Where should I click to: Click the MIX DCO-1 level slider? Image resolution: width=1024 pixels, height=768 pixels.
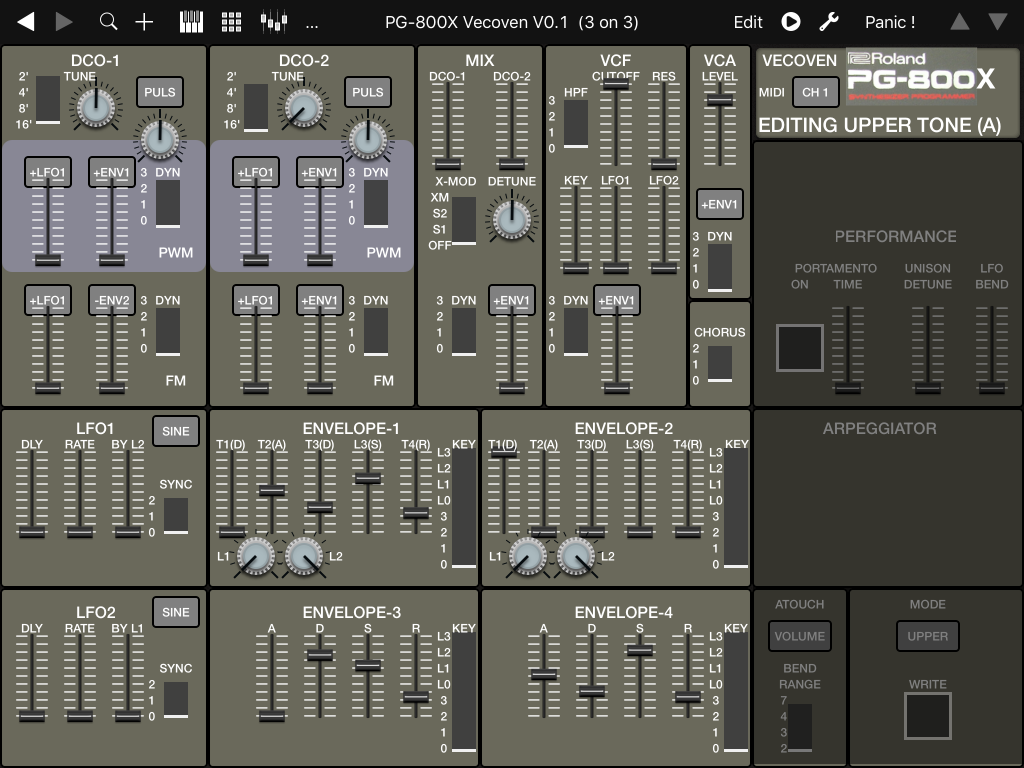point(447,124)
